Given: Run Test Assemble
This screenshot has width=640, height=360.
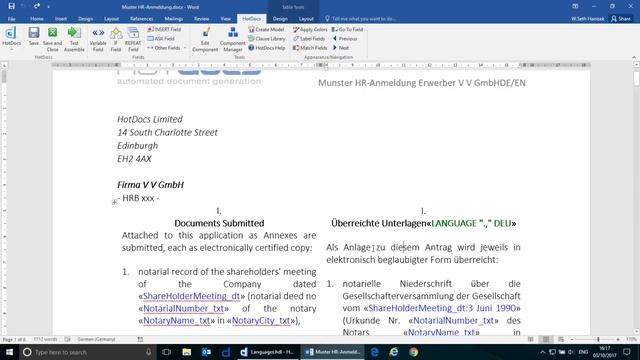Looking at the screenshot, I should coord(74,39).
